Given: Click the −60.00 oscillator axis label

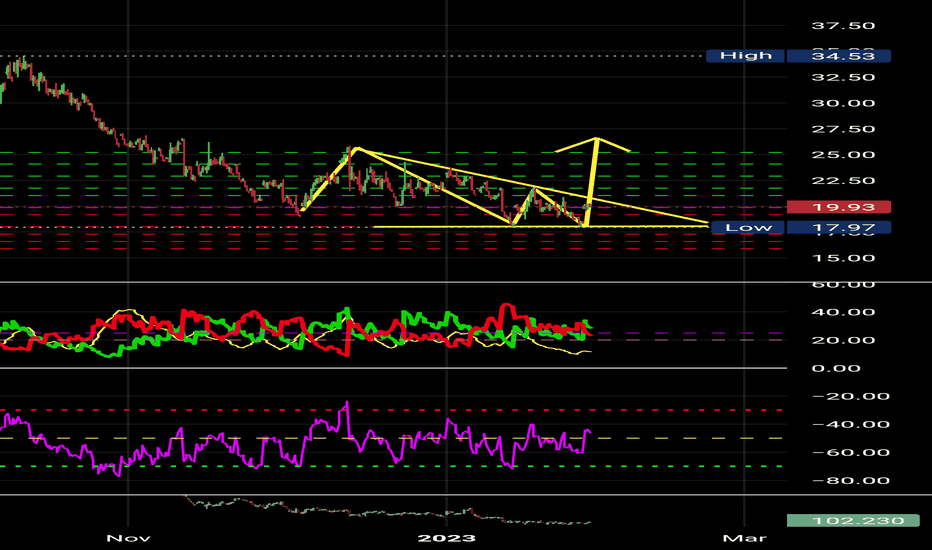Looking at the screenshot, I should coord(851,452).
